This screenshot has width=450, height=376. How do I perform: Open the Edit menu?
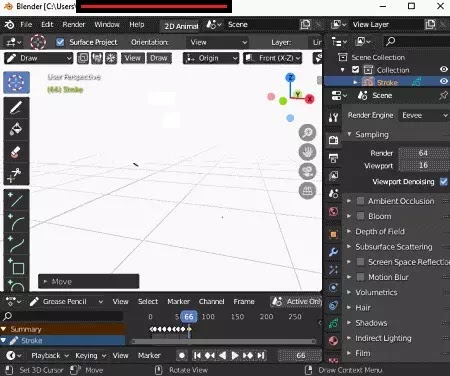point(47,25)
